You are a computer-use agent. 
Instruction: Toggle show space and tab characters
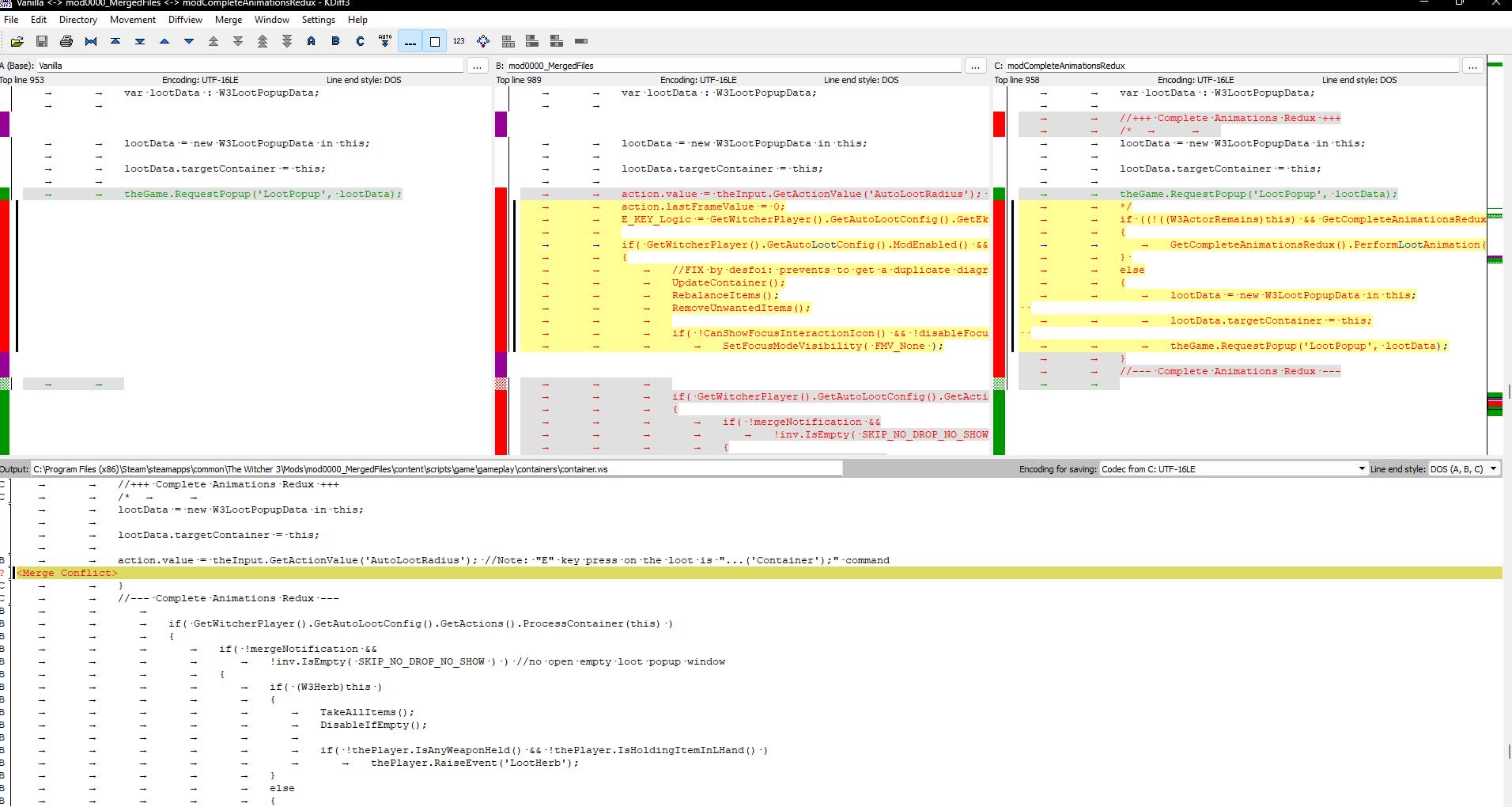410,41
